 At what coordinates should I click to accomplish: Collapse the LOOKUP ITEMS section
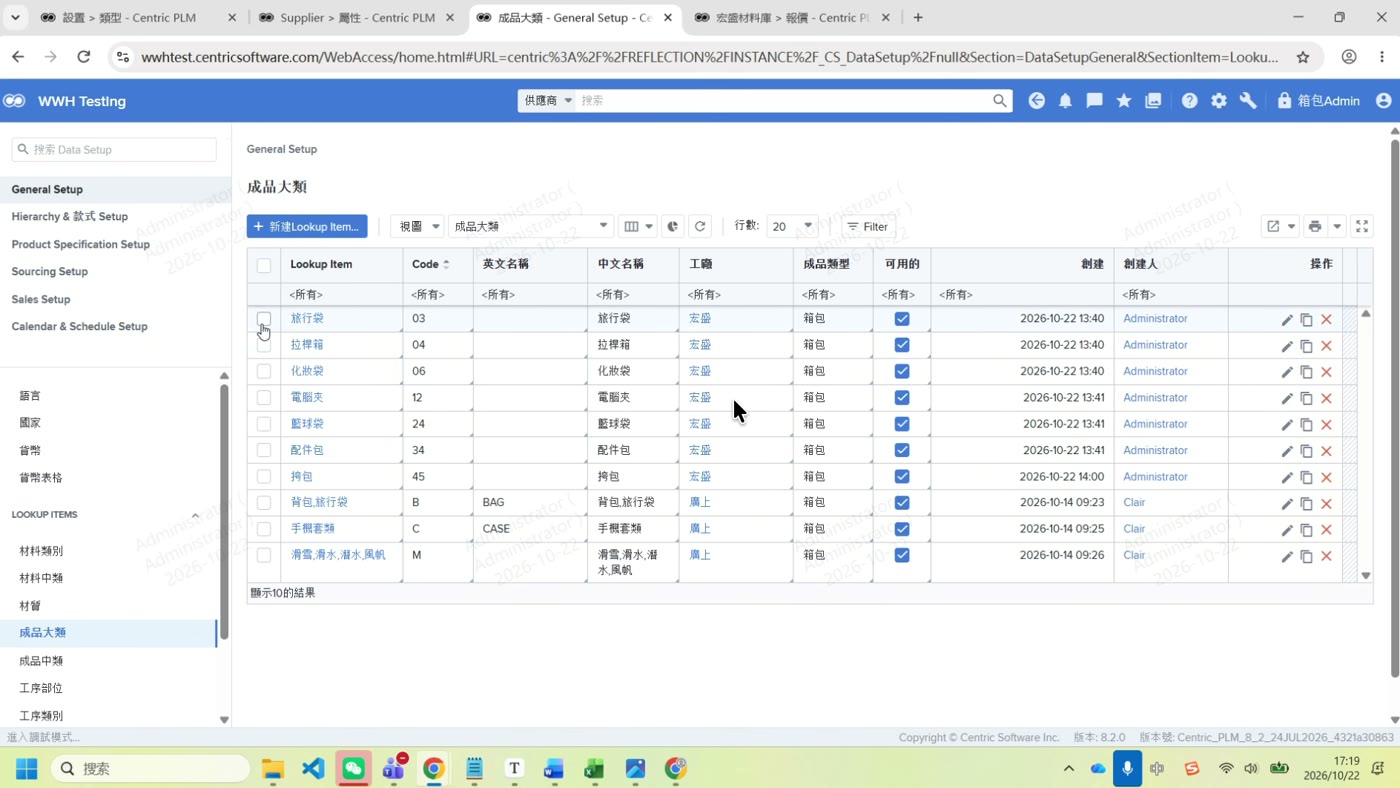point(195,516)
